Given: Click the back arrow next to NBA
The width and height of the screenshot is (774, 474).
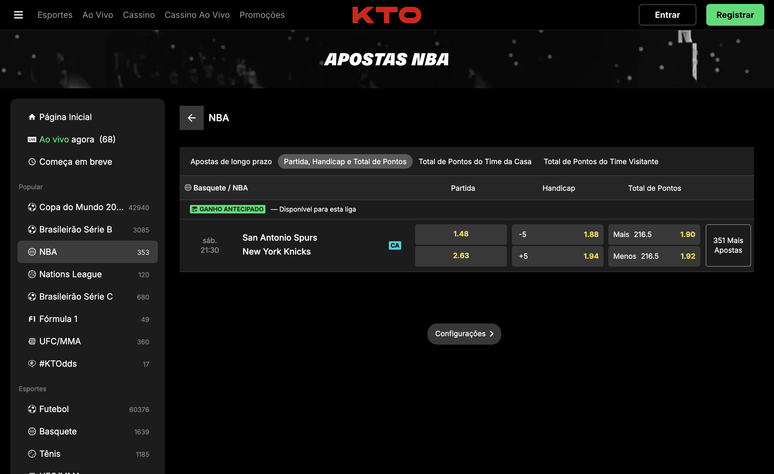Looking at the screenshot, I should 192,118.
